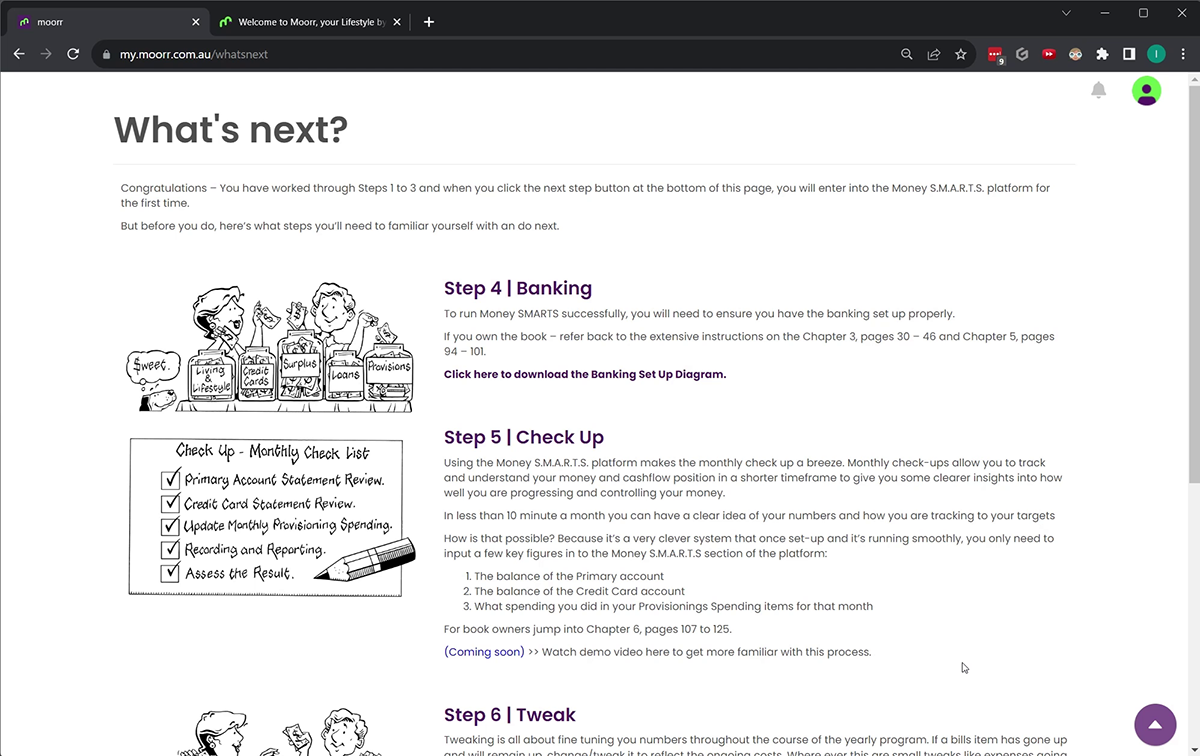The image size is (1200, 756).
Task: Open the Chrome three-dot menu
Action: tap(1183, 54)
